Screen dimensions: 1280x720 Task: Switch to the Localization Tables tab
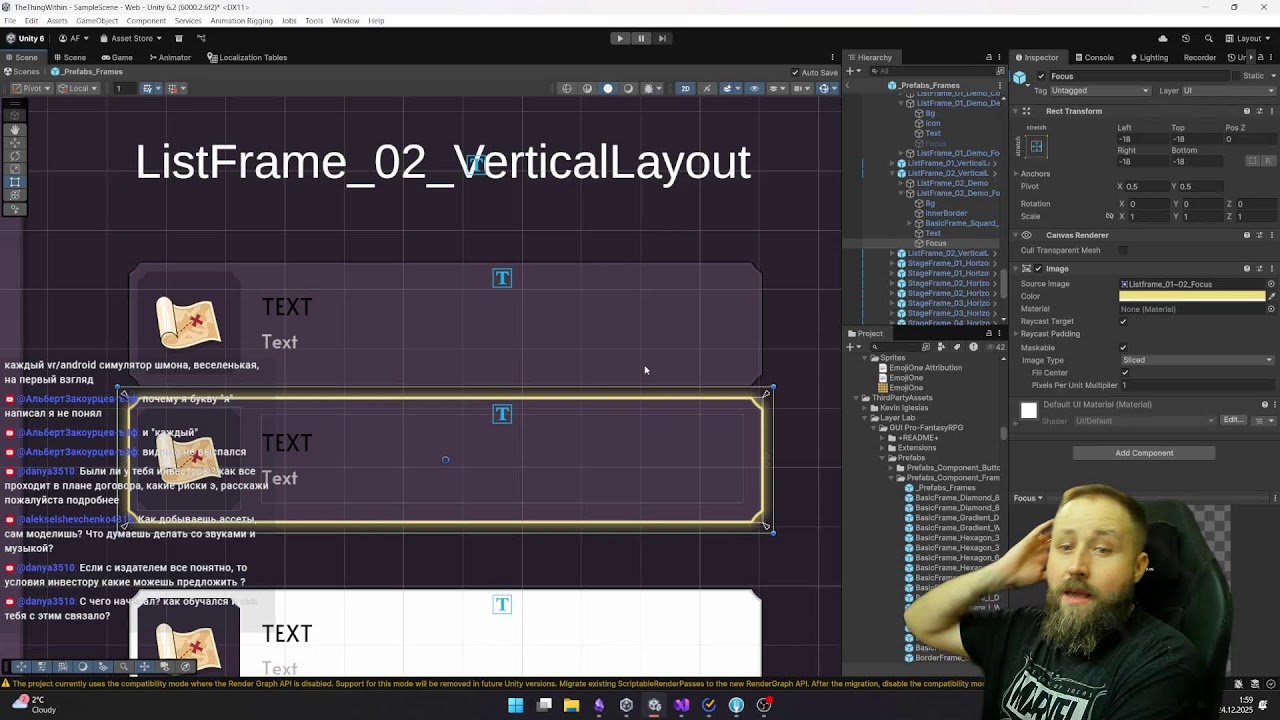pos(247,57)
